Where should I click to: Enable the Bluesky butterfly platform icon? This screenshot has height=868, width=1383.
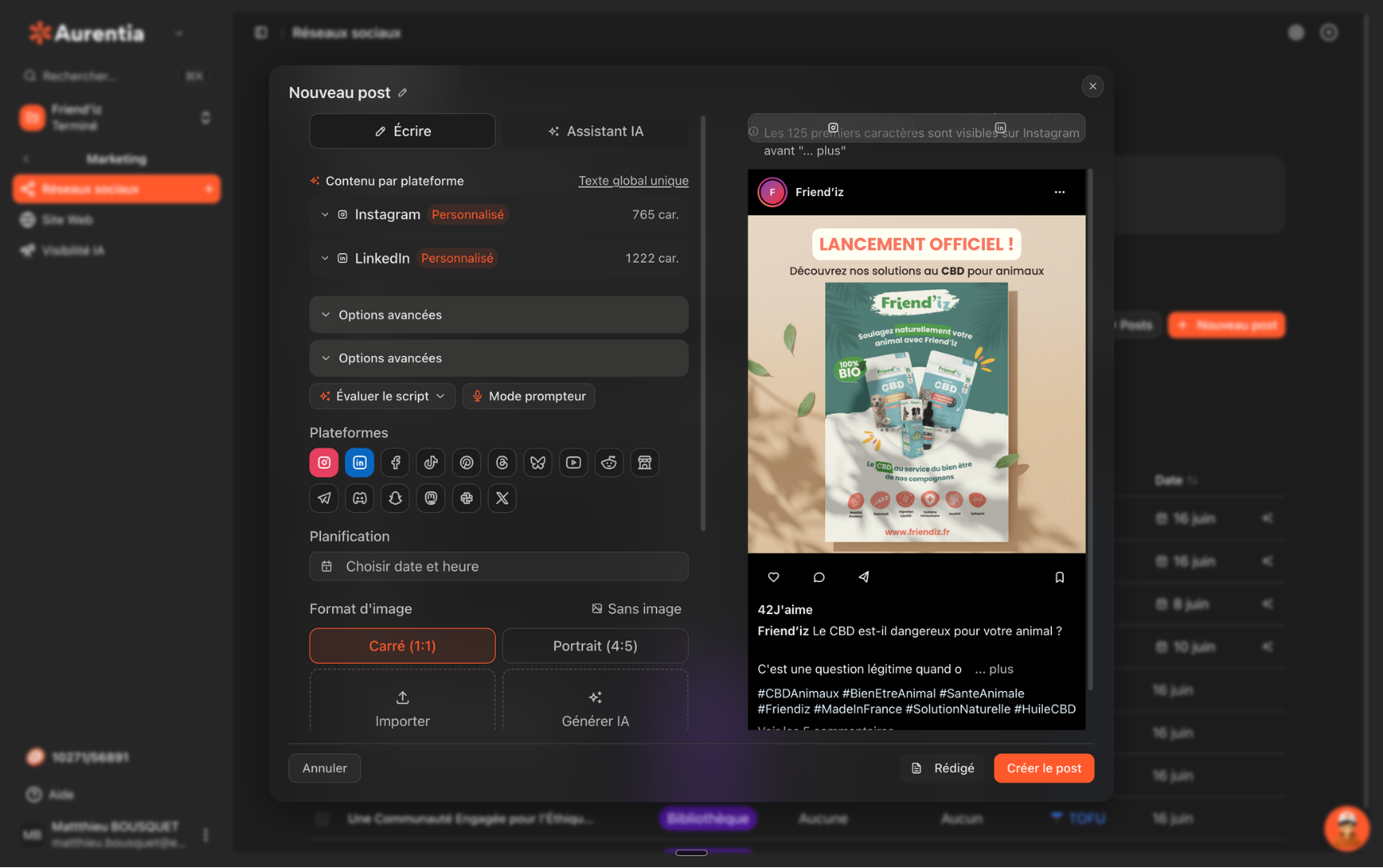[x=538, y=463]
